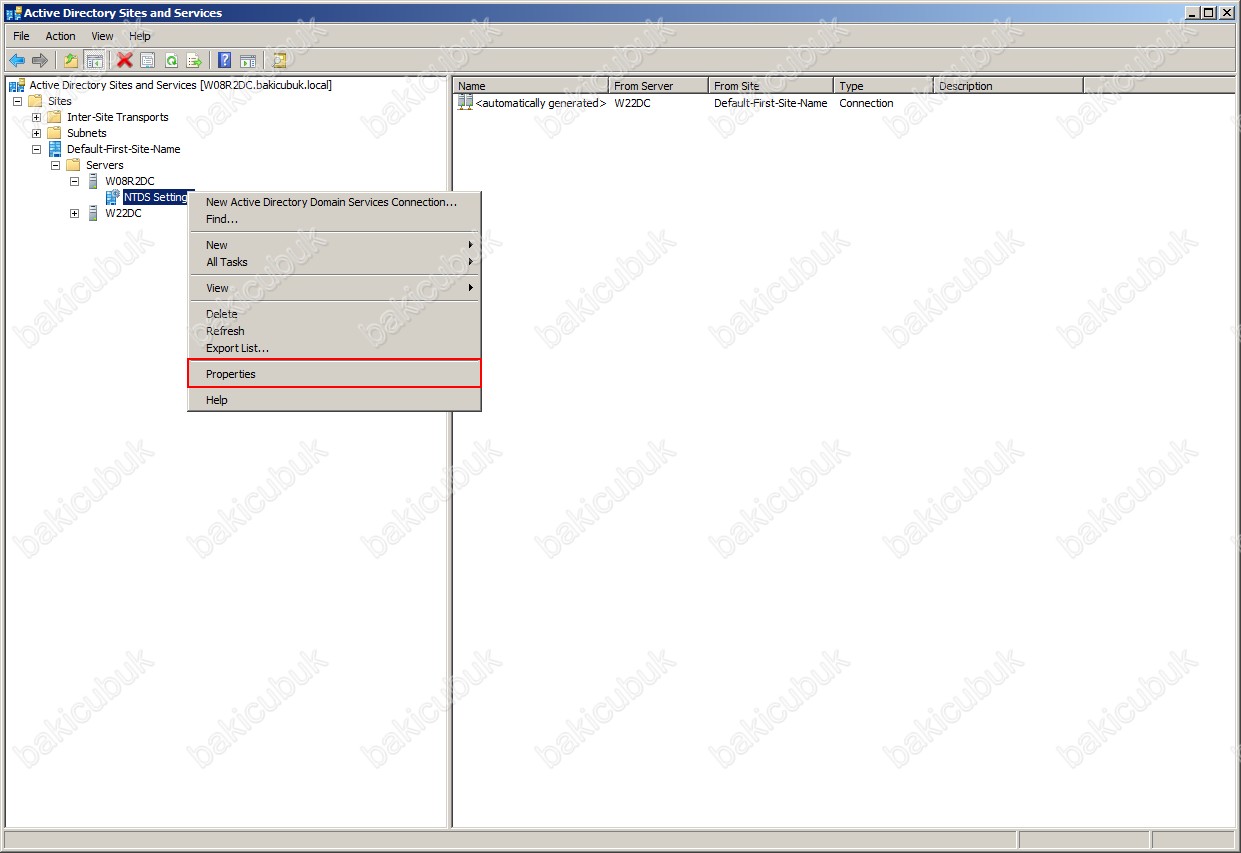Select Find... in the context menu
The width and height of the screenshot is (1241, 853).
[335, 219]
